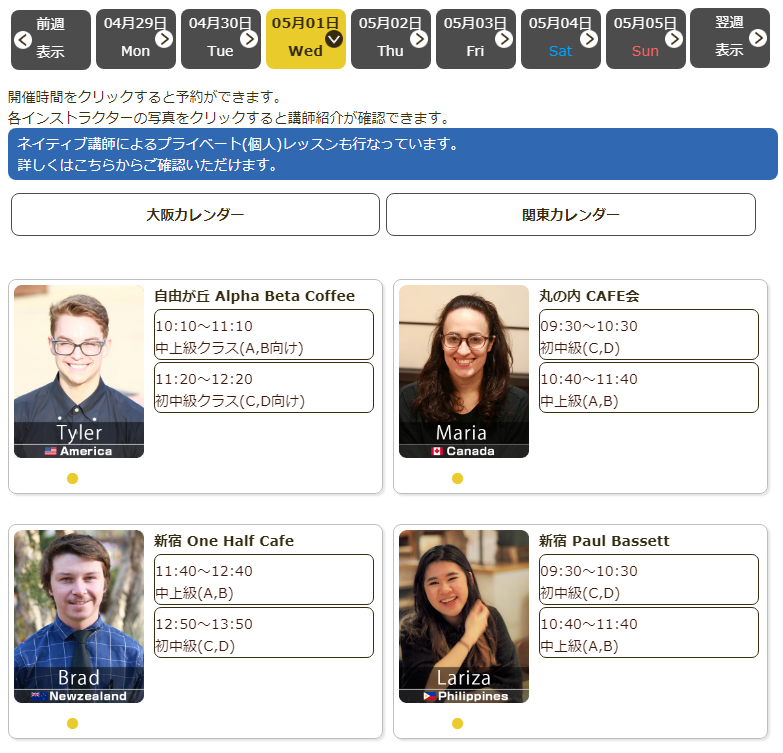Reserve Brad's 12:50～13:50 time slot
Viewport: 783px width, 753px height.
pyautogui.click(x=264, y=633)
